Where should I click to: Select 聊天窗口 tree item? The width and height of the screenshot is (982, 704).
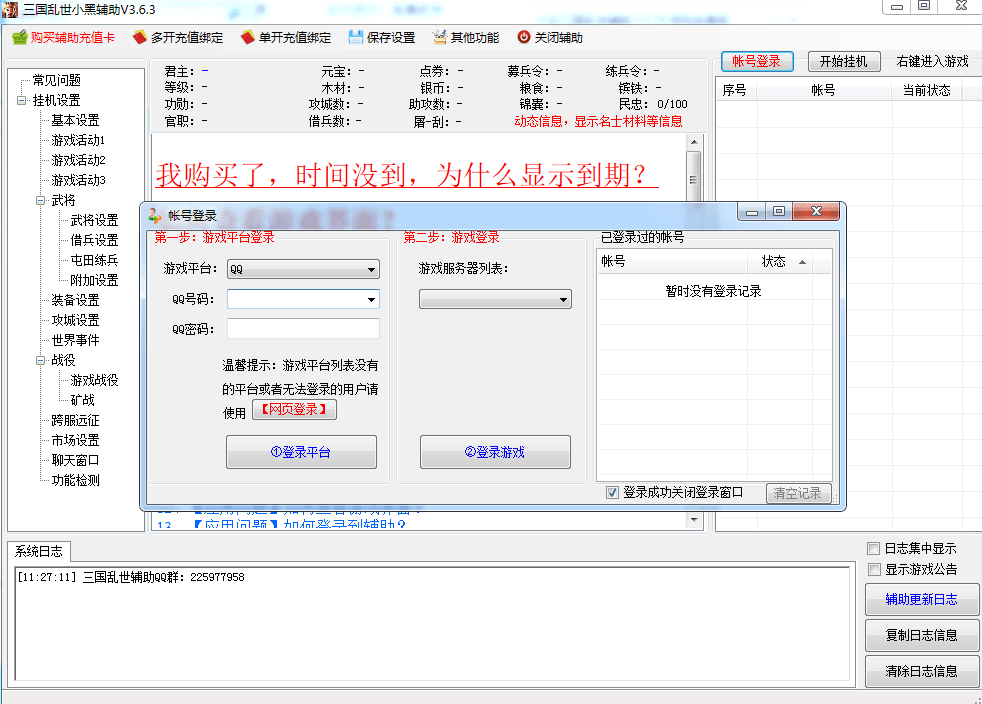[75, 460]
